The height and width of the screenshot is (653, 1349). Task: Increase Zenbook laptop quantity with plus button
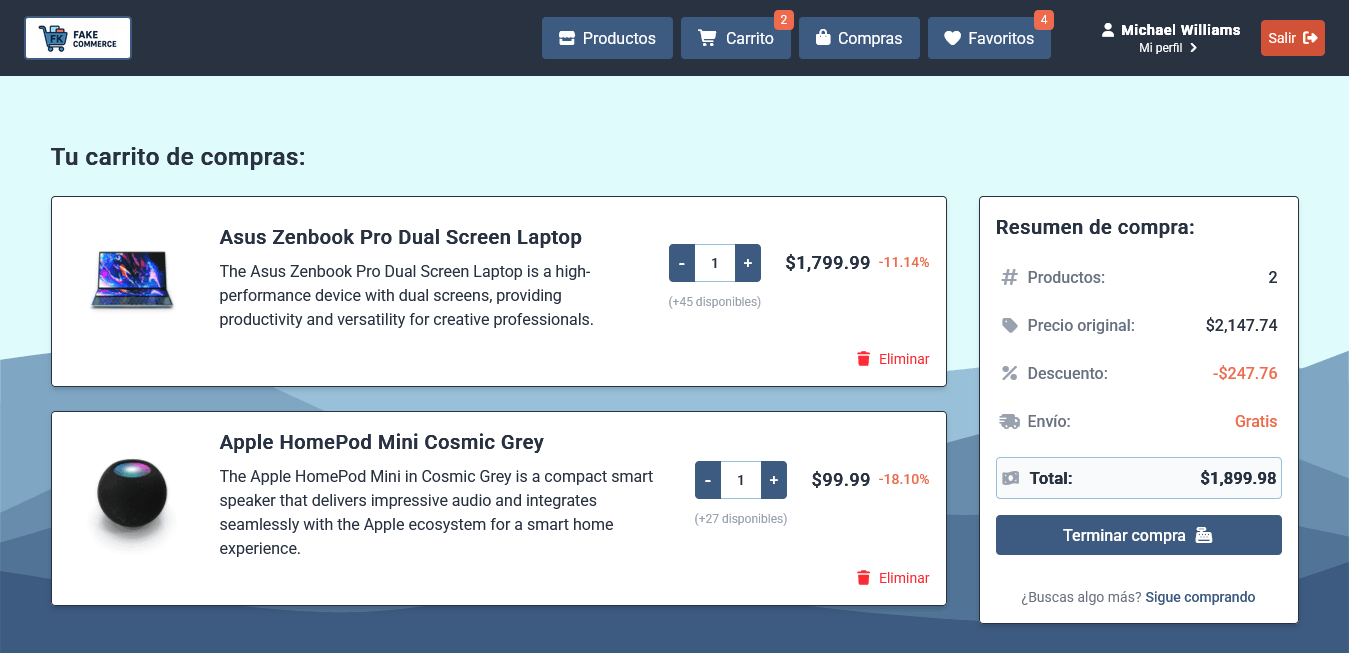747,262
